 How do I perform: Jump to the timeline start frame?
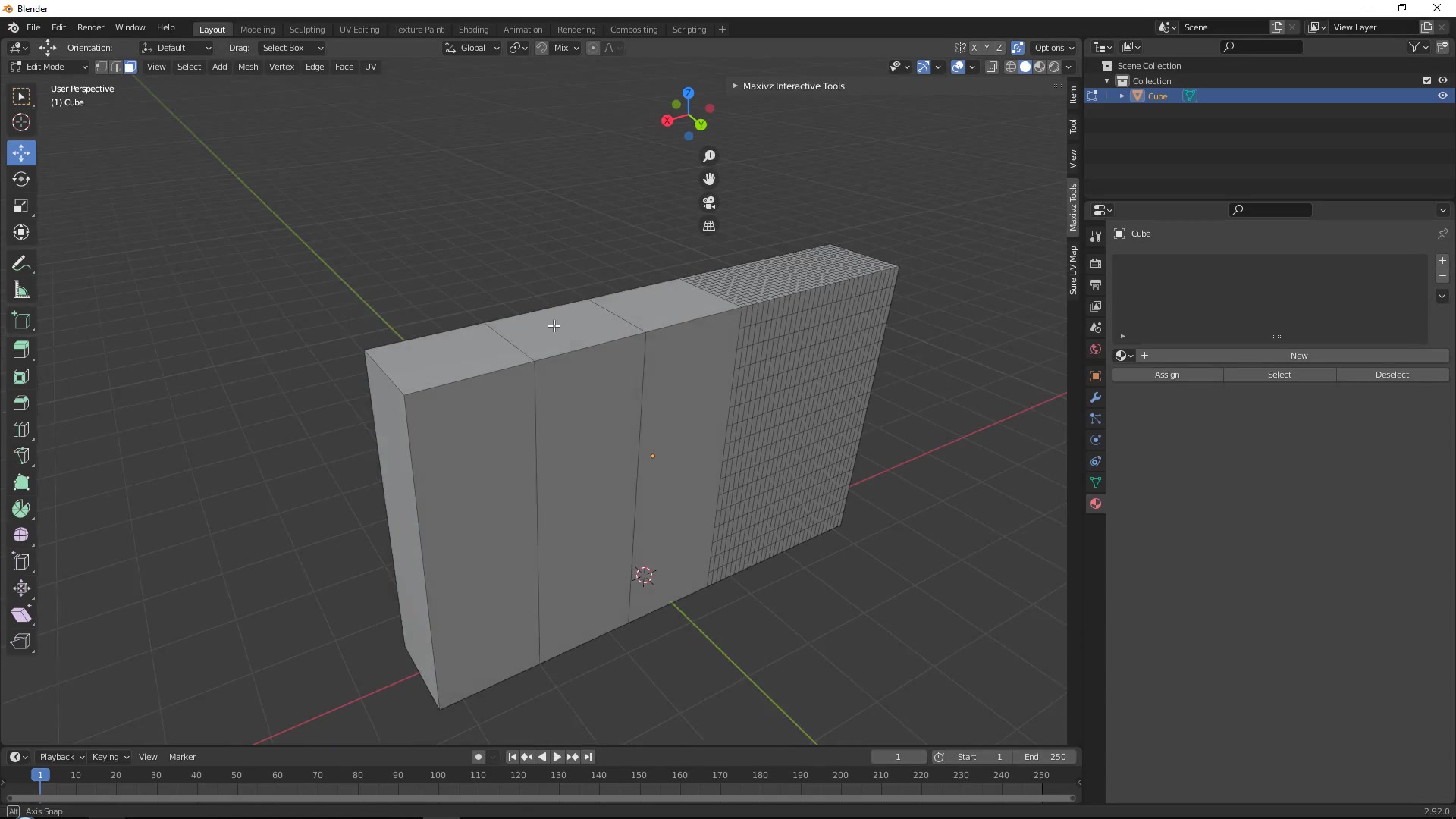coord(512,757)
